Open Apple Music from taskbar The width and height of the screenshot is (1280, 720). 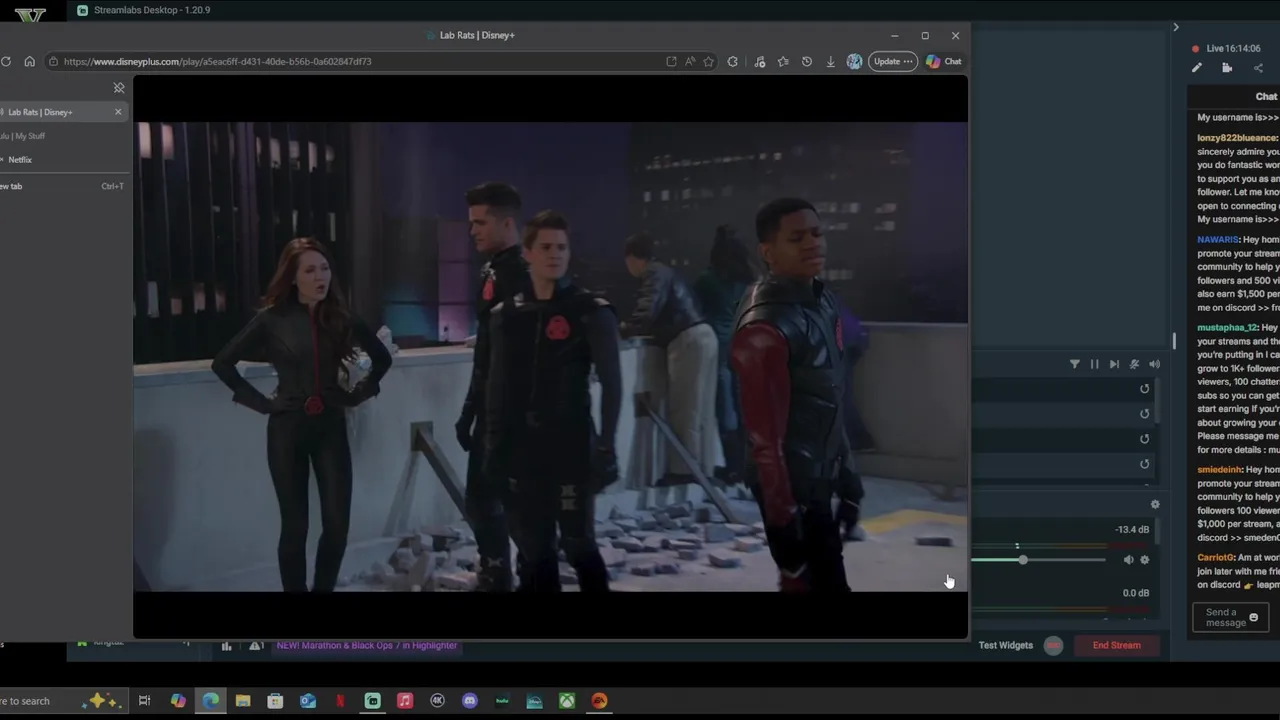(x=405, y=701)
